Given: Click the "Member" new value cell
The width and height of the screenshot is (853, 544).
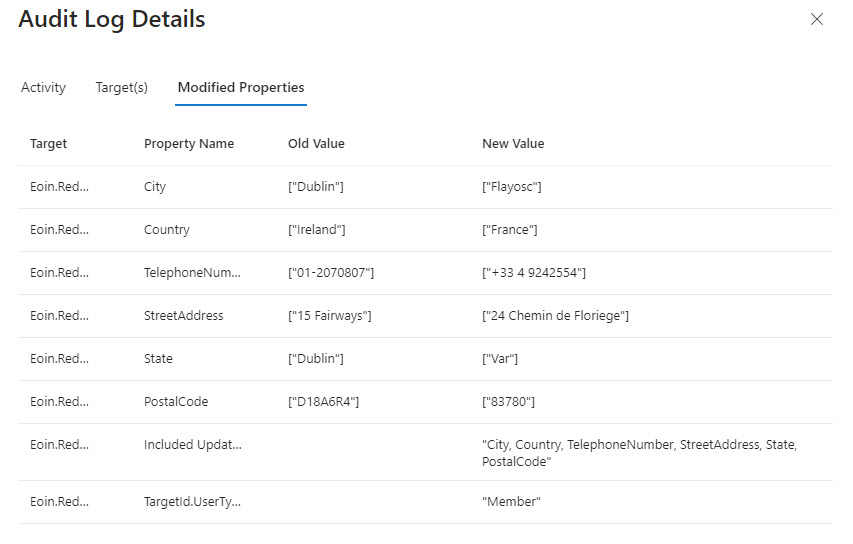Looking at the screenshot, I should [511, 502].
